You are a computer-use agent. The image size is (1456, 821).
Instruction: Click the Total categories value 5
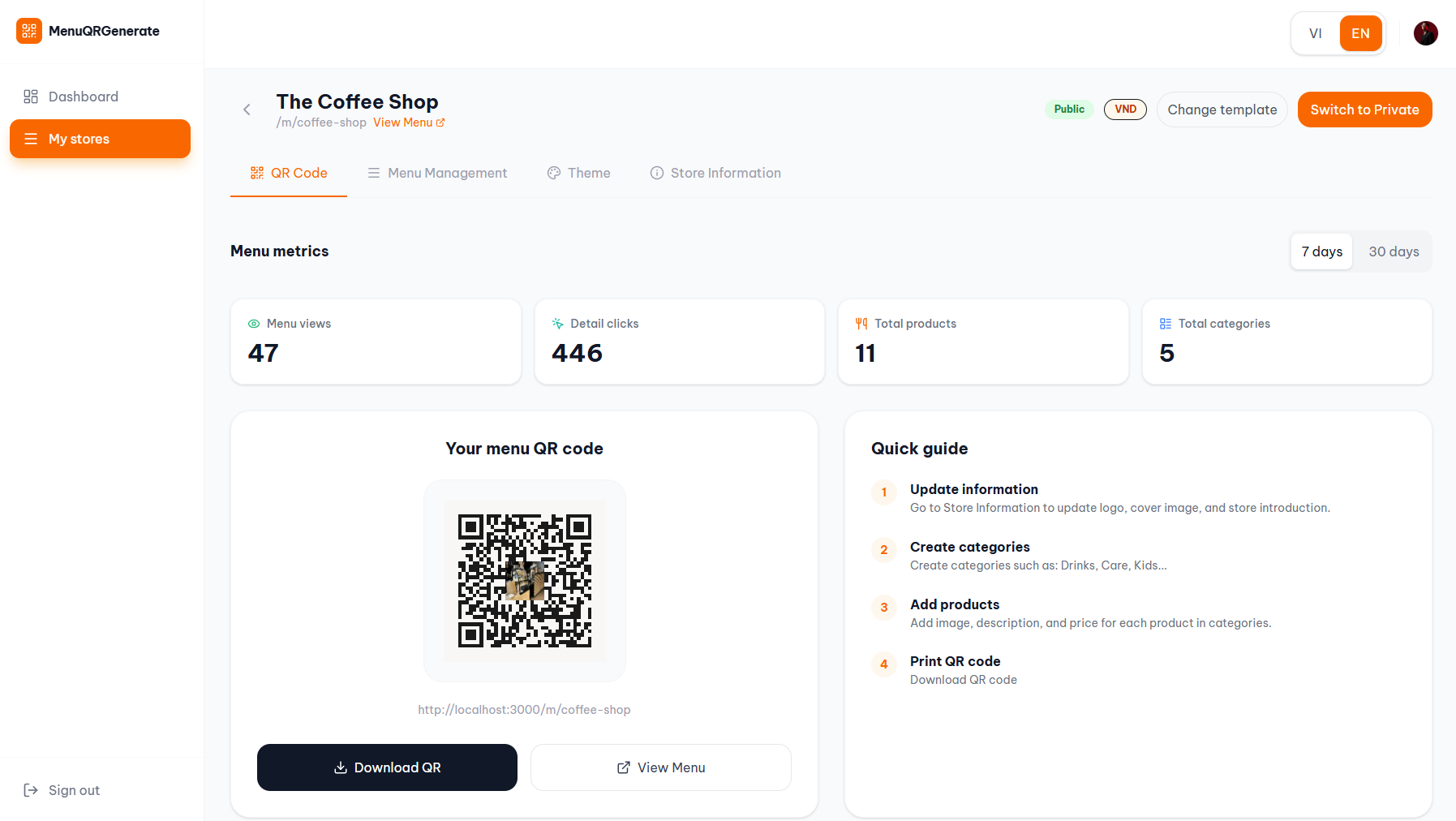coord(1166,353)
